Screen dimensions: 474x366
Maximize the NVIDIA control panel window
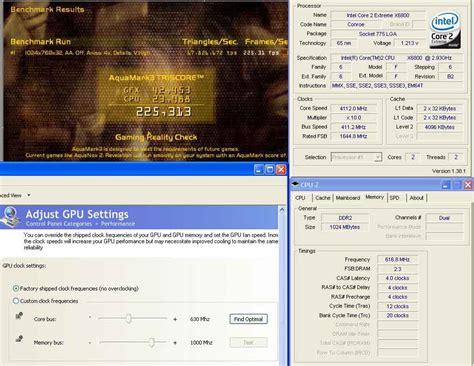tap(270, 169)
